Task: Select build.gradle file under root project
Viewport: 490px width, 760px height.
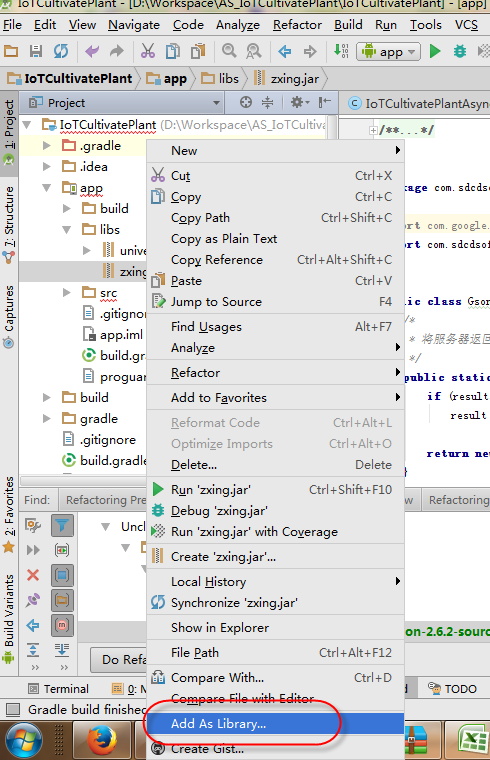Action: 106,460
